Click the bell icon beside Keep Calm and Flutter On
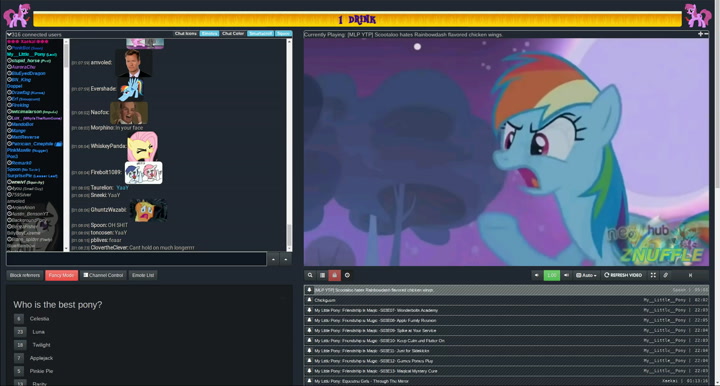This screenshot has height=386, width=720. 309,340
